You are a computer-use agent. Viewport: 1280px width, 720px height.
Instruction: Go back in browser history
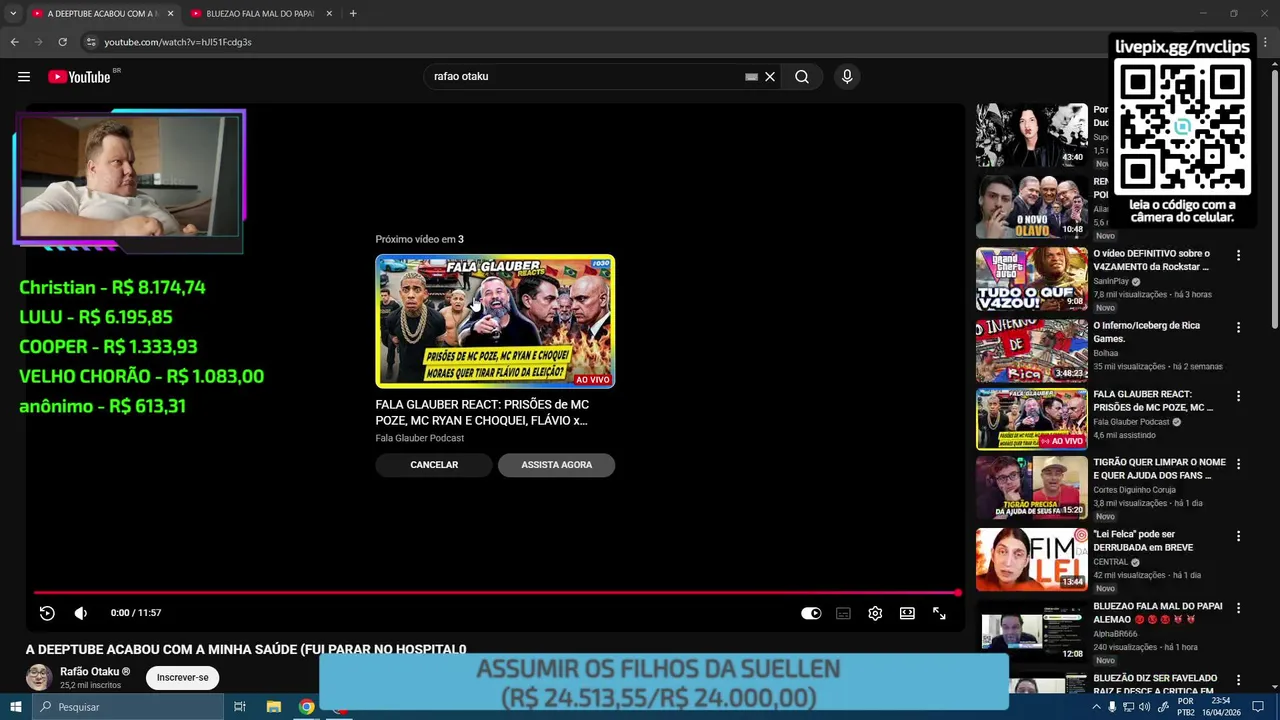[x=15, y=42]
